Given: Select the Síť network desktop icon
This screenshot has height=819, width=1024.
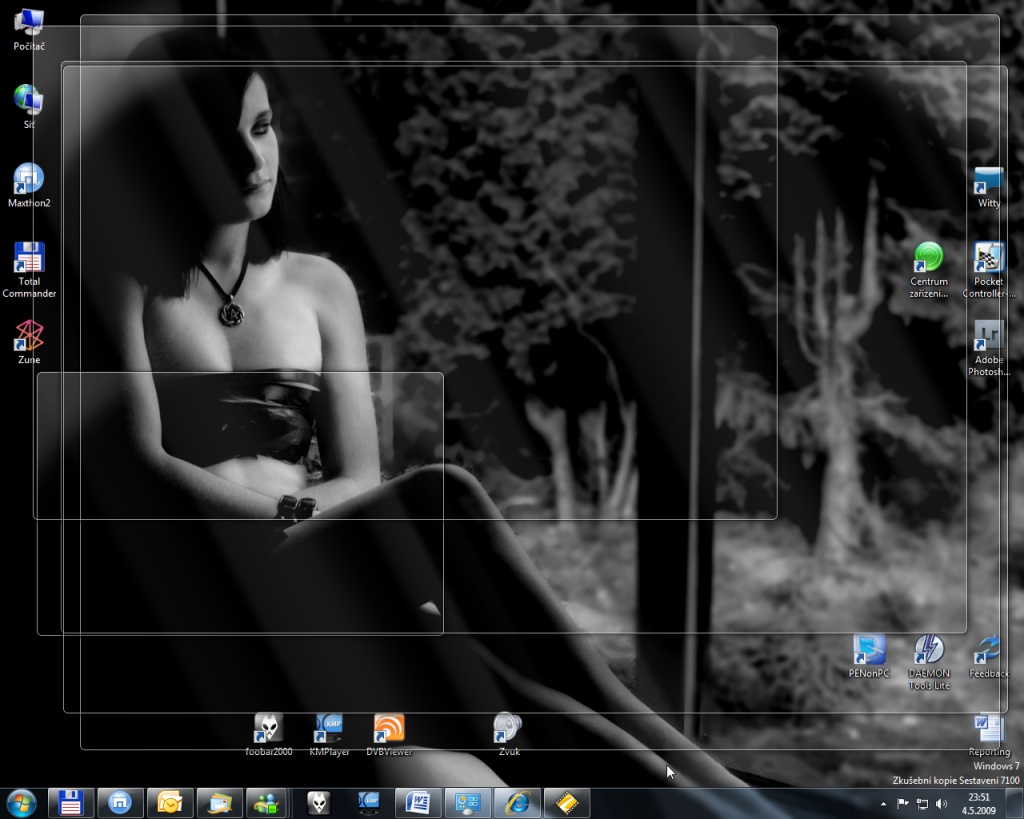Looking at the screenshot, I should [29, 107].
